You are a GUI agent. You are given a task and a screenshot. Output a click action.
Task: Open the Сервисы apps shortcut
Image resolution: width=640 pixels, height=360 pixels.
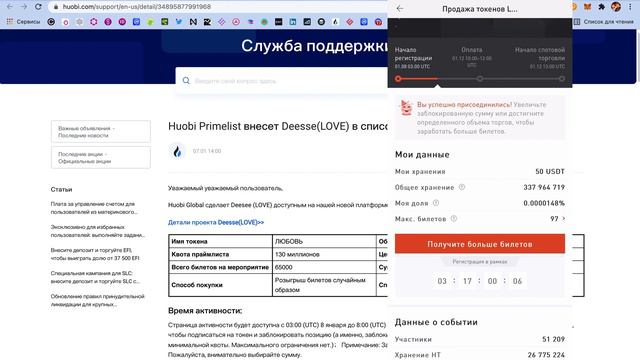[x=23, y=22]
